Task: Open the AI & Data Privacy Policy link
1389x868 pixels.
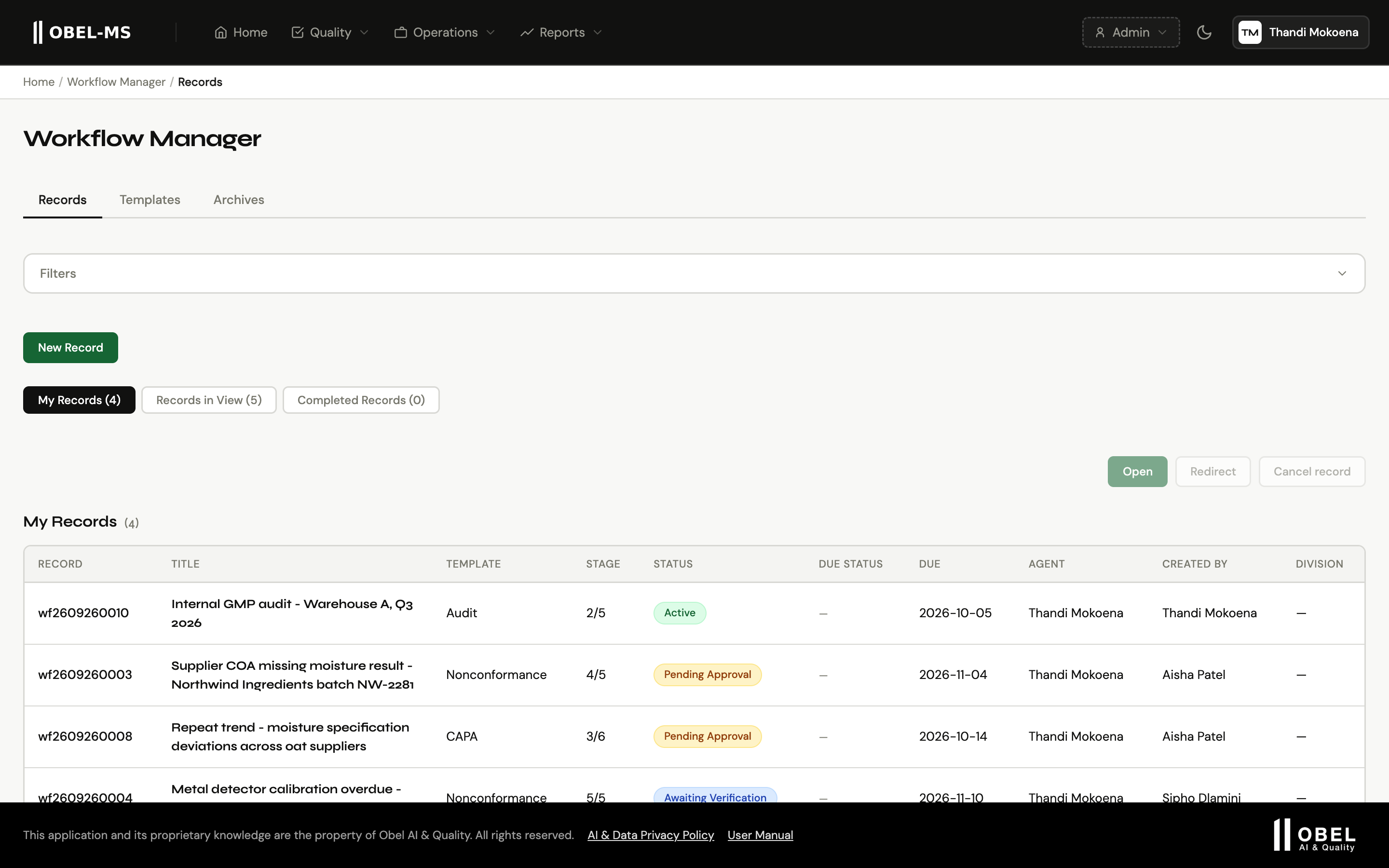Action: (650, 835)
